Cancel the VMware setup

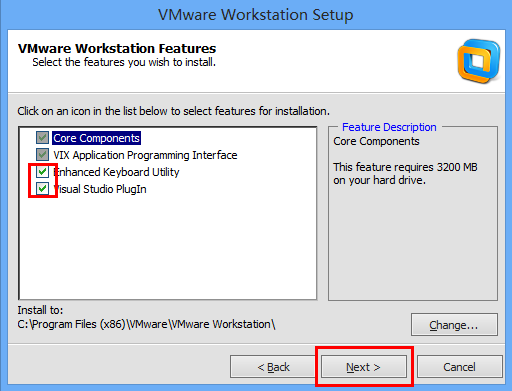459,367
